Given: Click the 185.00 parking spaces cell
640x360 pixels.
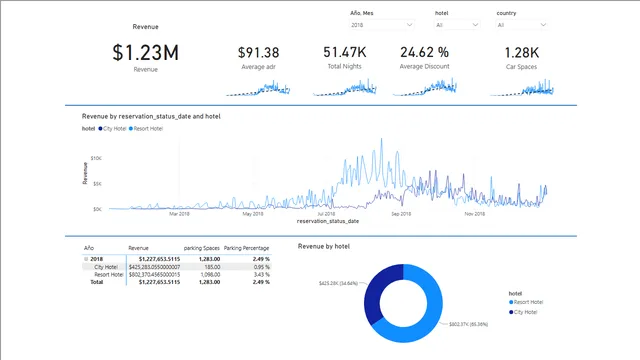Looking at the screenshot, I should point(212,267).
